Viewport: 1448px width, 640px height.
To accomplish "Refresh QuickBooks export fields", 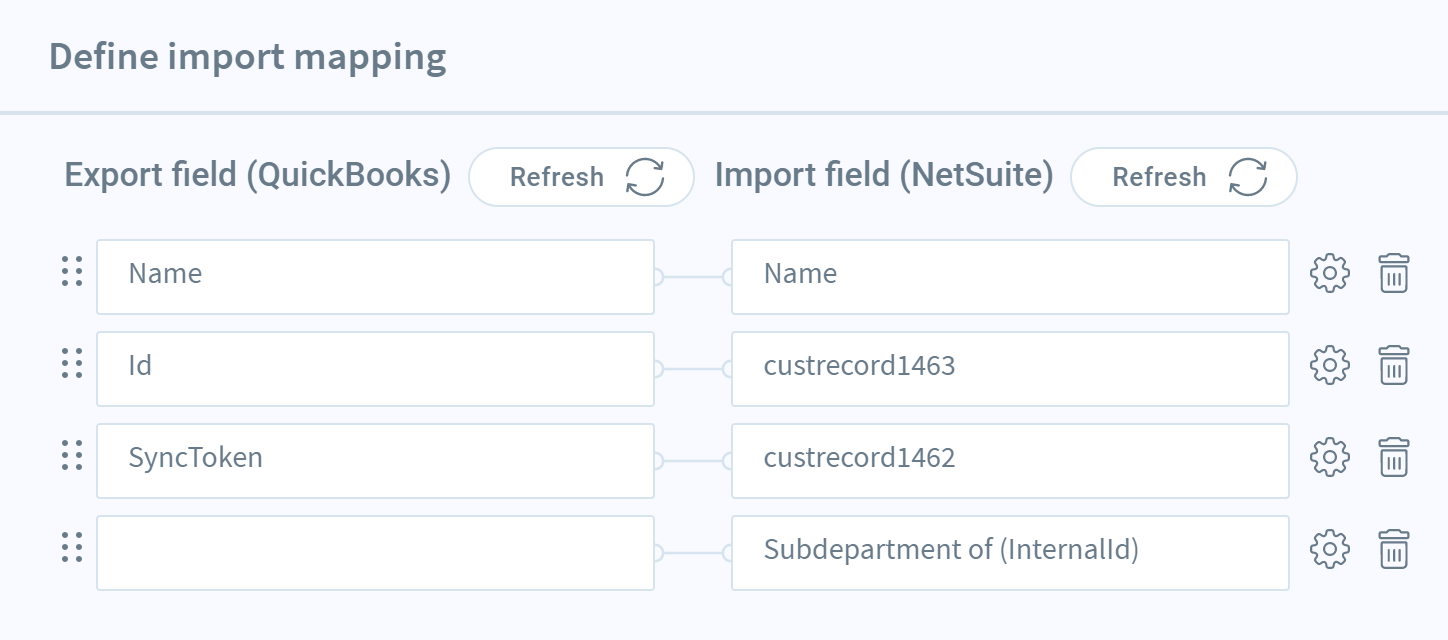I will point(582,177).
